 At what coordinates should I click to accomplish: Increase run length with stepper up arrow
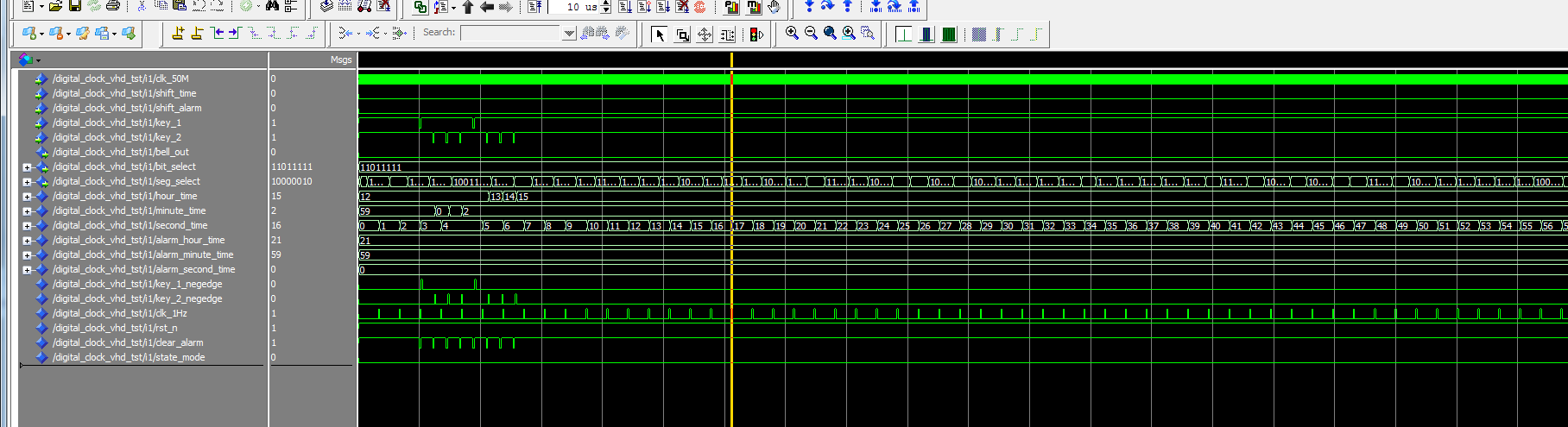pyautogui.click(x=605, y=3)
